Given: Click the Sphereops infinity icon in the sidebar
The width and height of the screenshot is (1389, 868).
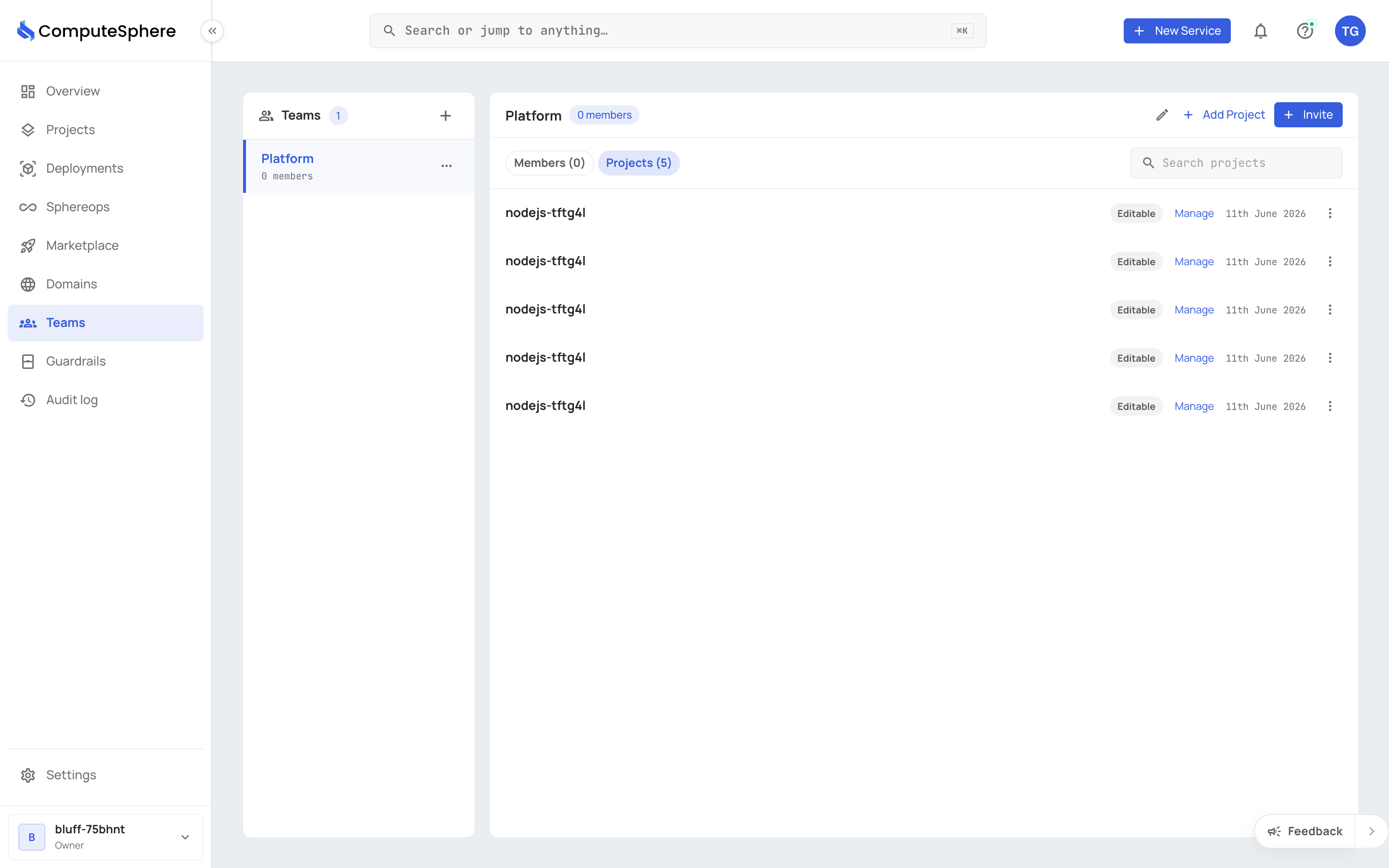Looking at the screenshot, I should point(28,207).
